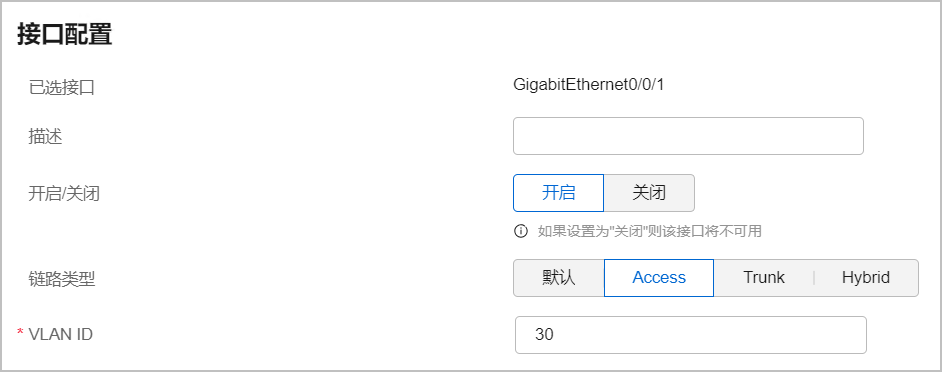Click the info icon beside the 关闭 hint
The height and width of the screenshot is (372, 942).
(521, 231)
